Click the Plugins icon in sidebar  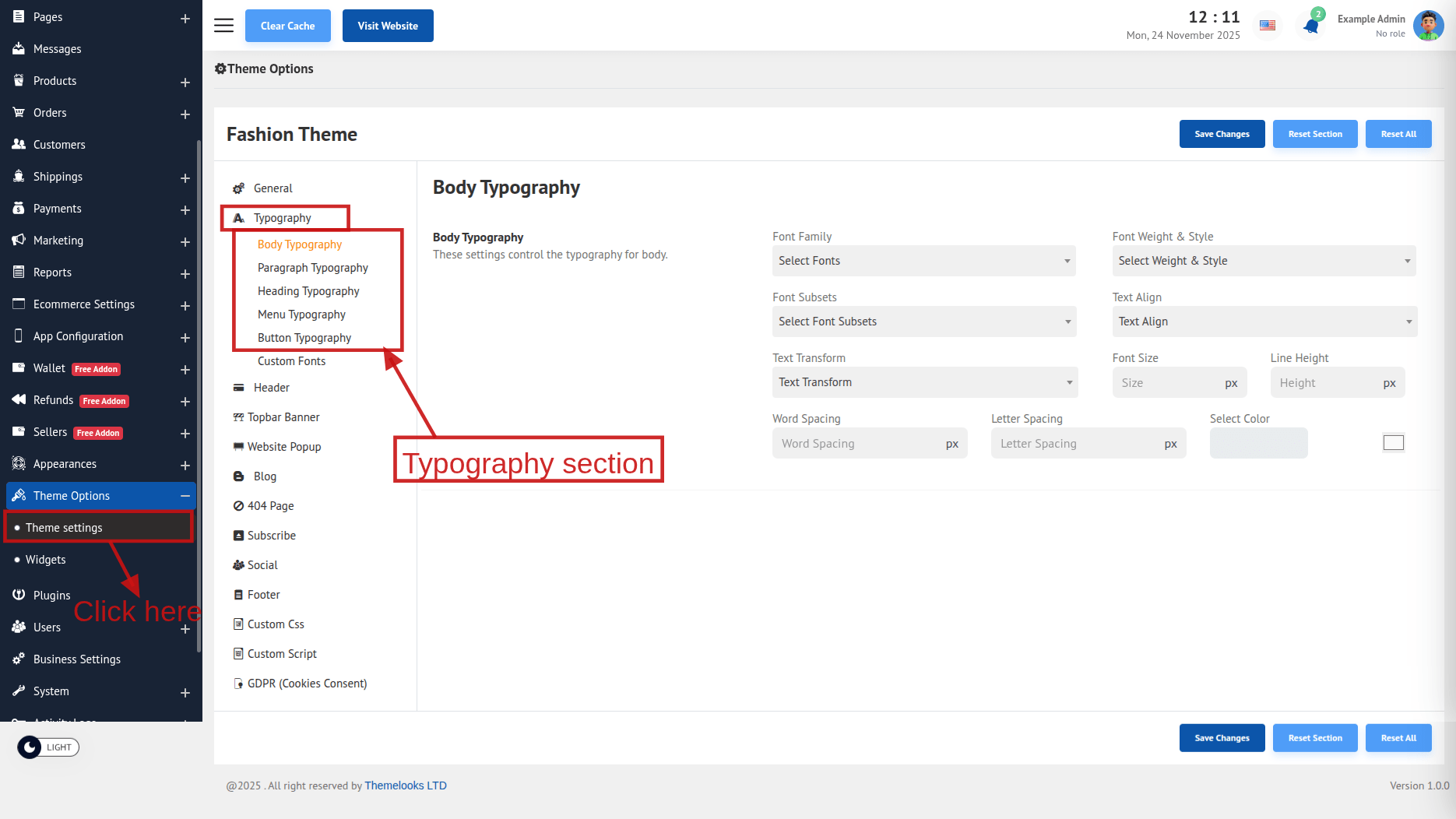19,595
